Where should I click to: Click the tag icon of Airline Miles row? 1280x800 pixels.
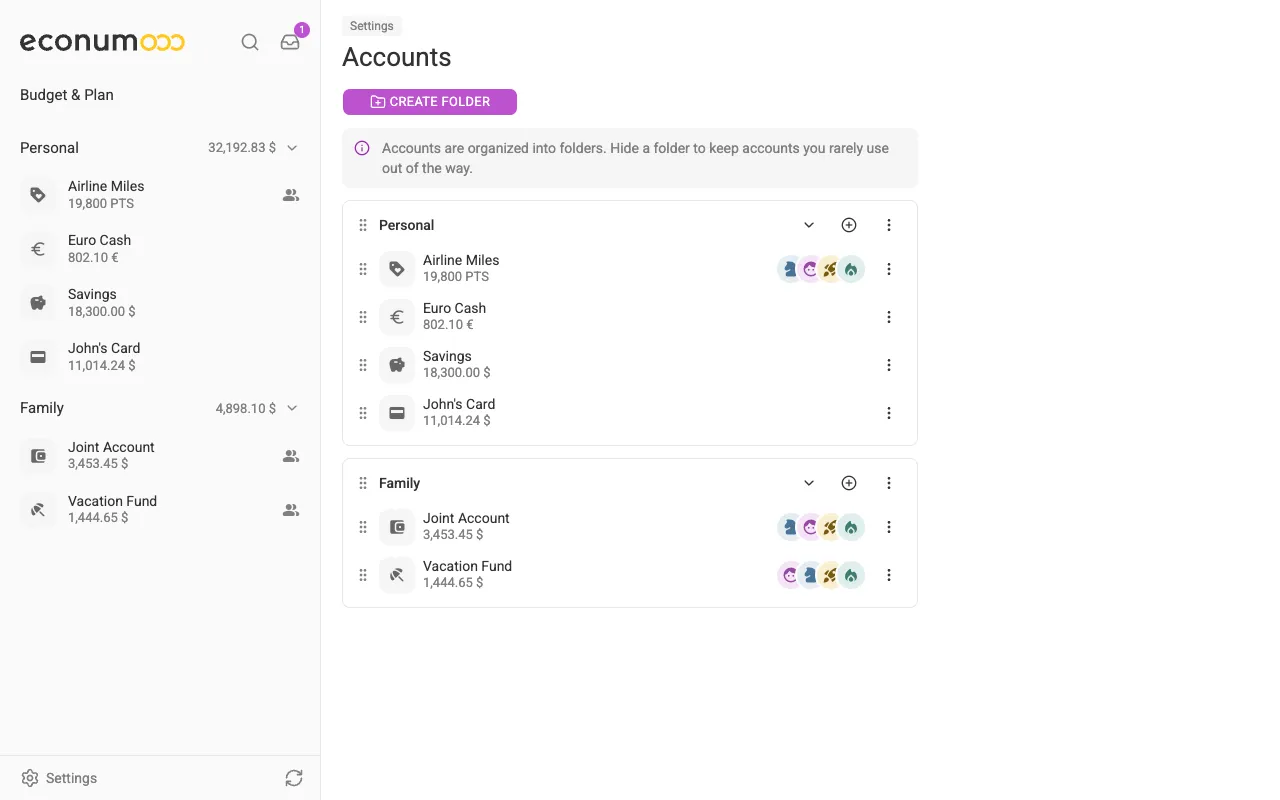click(x=397, y=269)
